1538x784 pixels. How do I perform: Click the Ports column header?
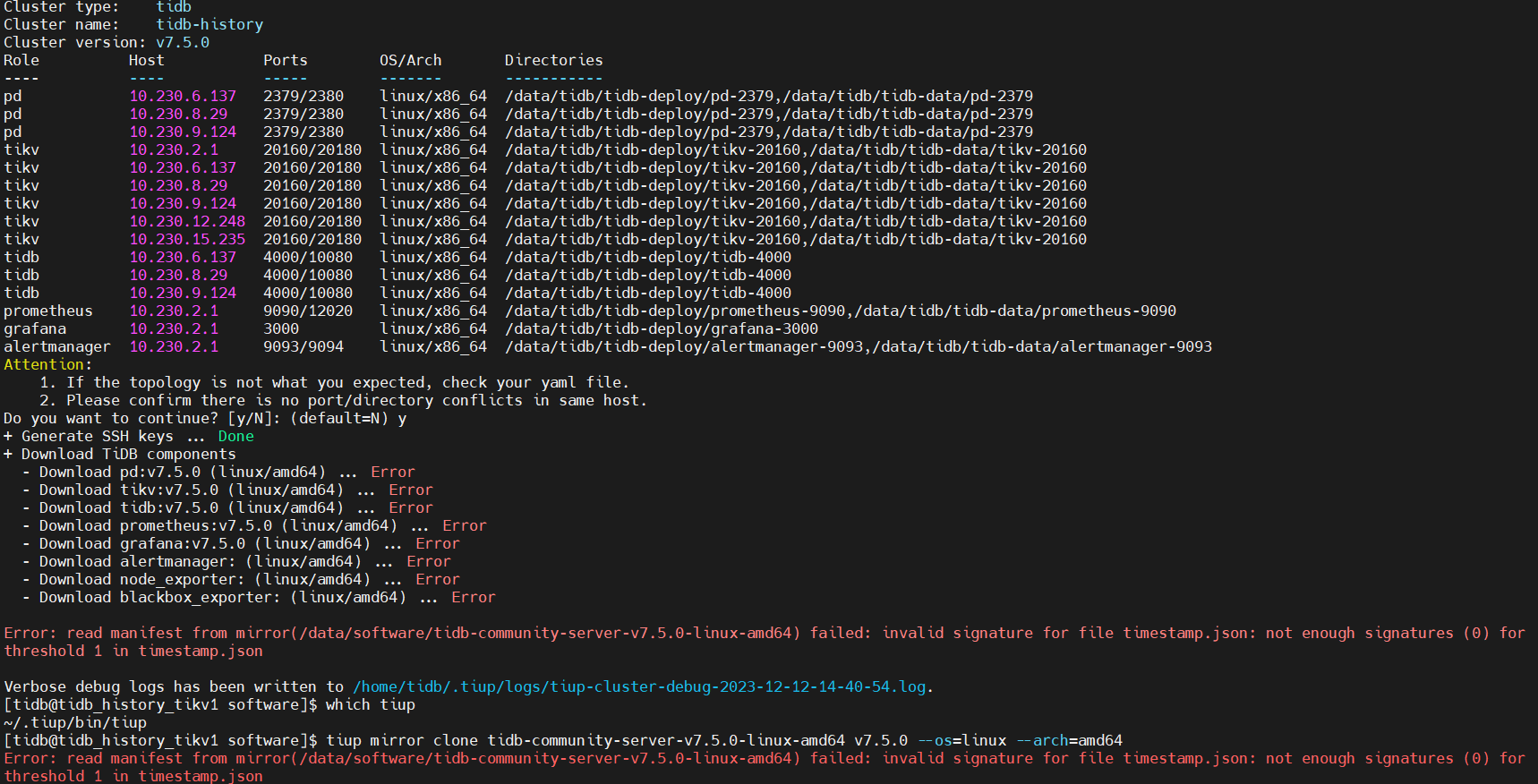coord(285,60)
